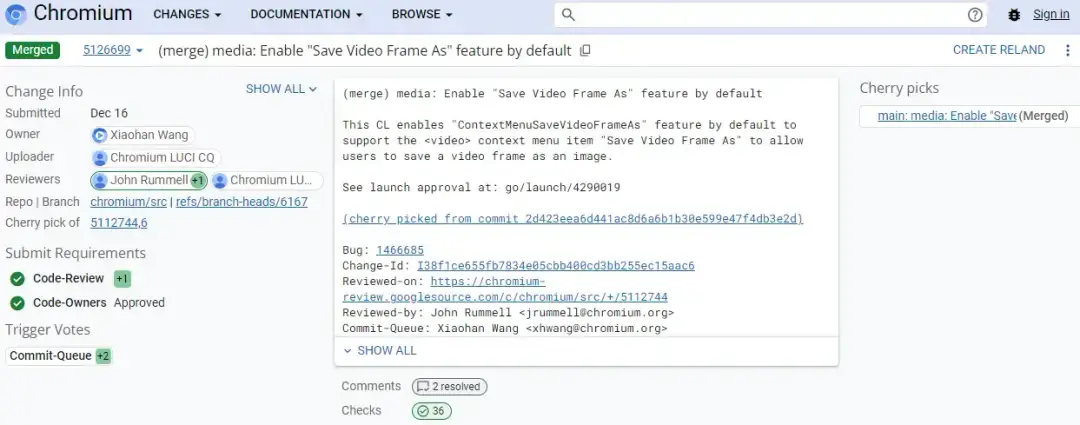Open the chromium/src repo link
The height and width of the screenshot is (425, 1080).
click(x=129, y=202)
